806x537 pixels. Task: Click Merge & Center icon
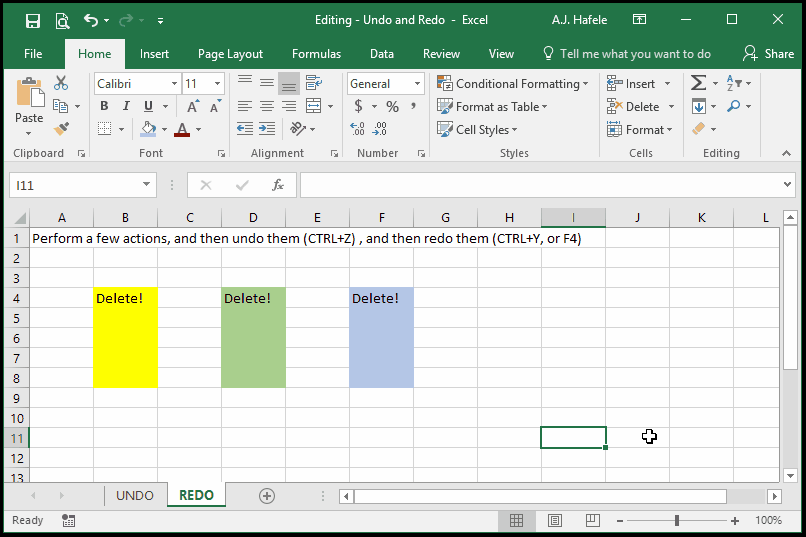point(314,106)
